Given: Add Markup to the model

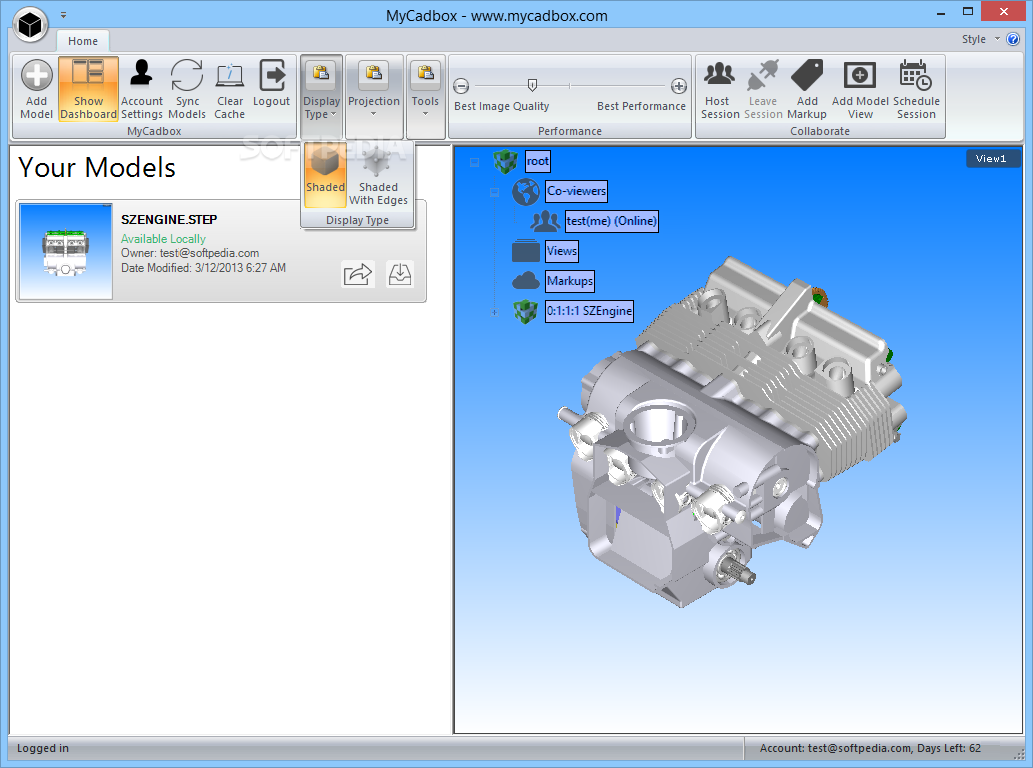Looking at the screenshot, I should 807,90.
